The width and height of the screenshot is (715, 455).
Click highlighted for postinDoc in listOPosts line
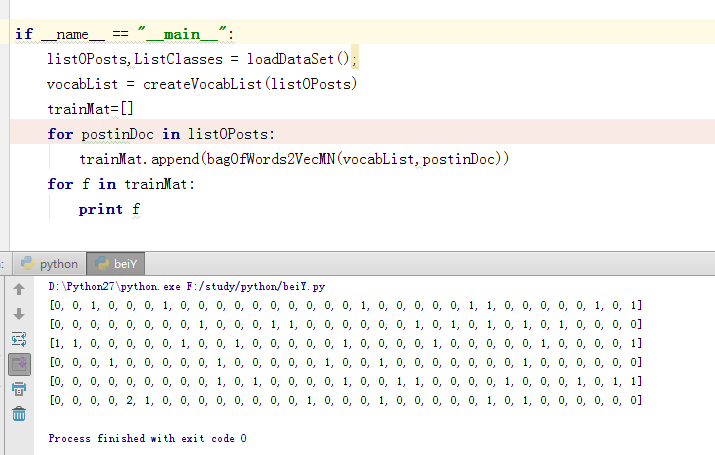click(x=161, y=134)
